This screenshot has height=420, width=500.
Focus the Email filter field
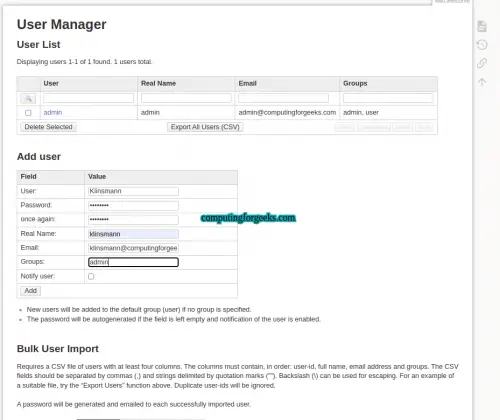coord(283,98)
